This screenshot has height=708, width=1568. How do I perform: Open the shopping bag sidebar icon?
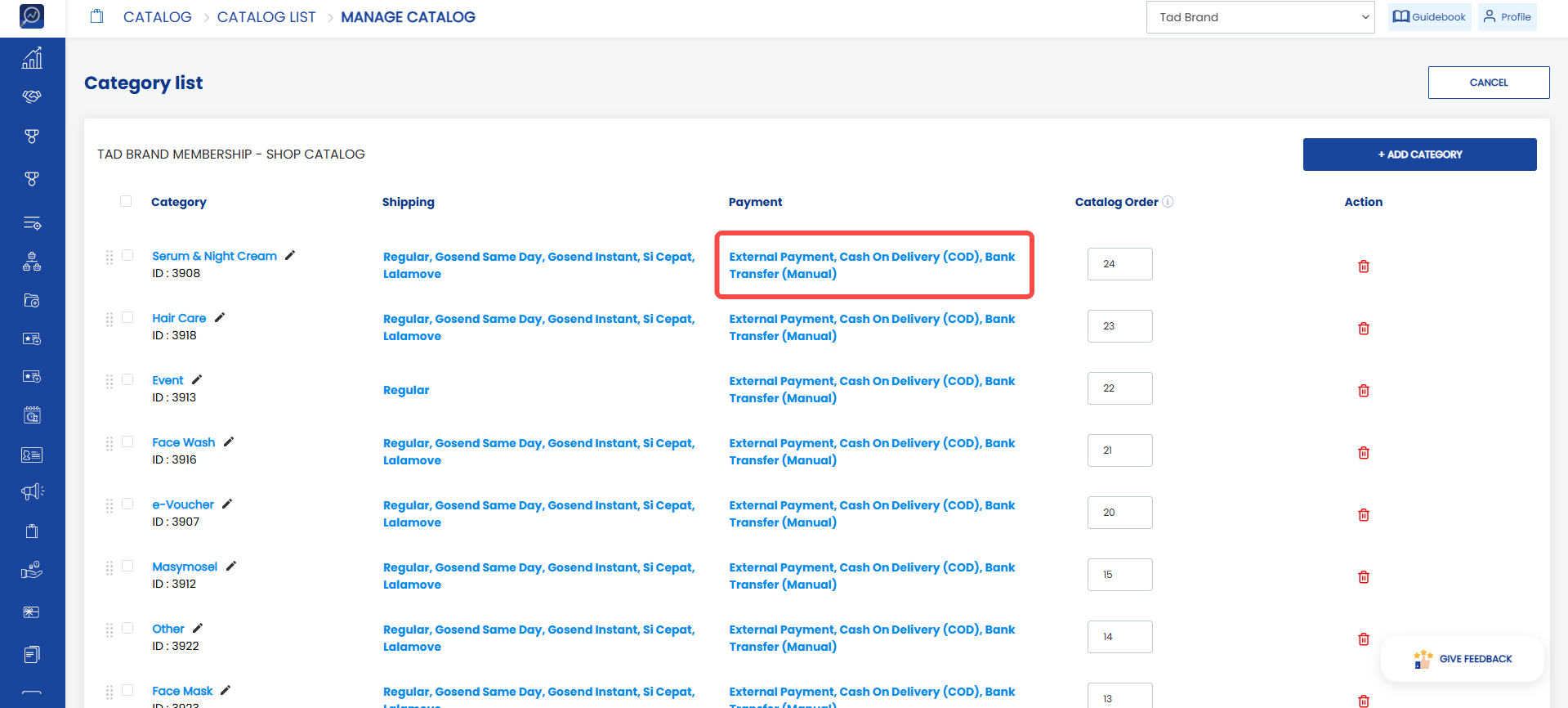[x=32, y=531]
